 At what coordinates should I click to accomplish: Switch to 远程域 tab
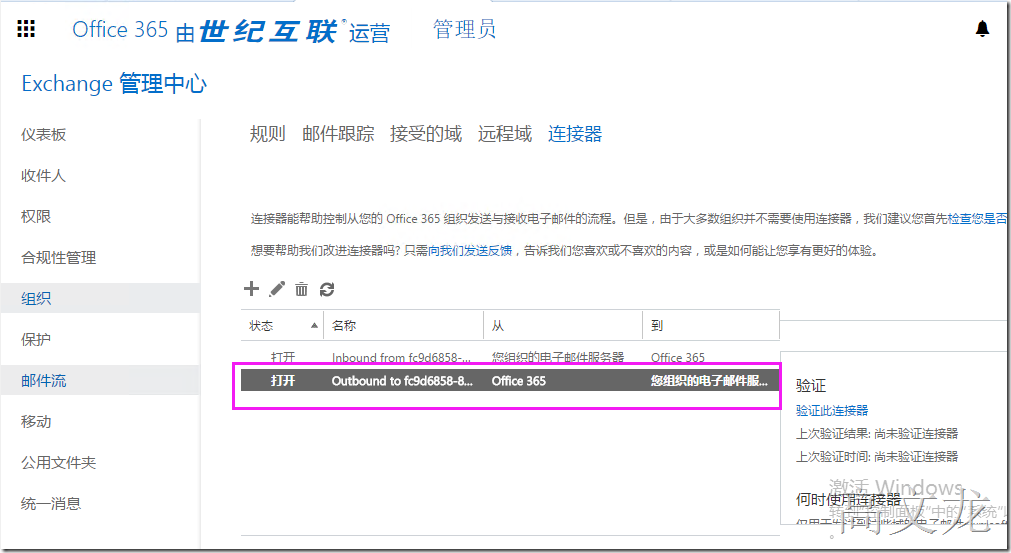pyautogui.click(x=505, y=134)
